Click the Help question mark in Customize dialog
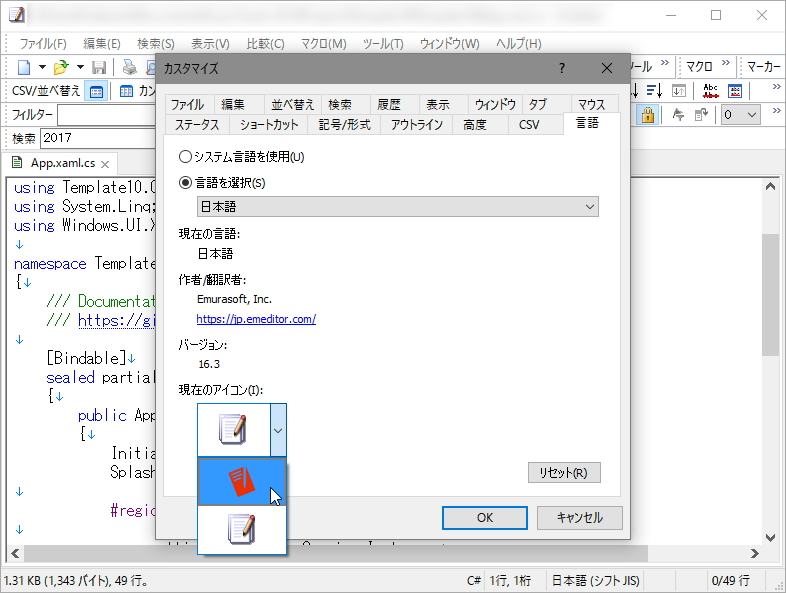 [x=562, y=68]
